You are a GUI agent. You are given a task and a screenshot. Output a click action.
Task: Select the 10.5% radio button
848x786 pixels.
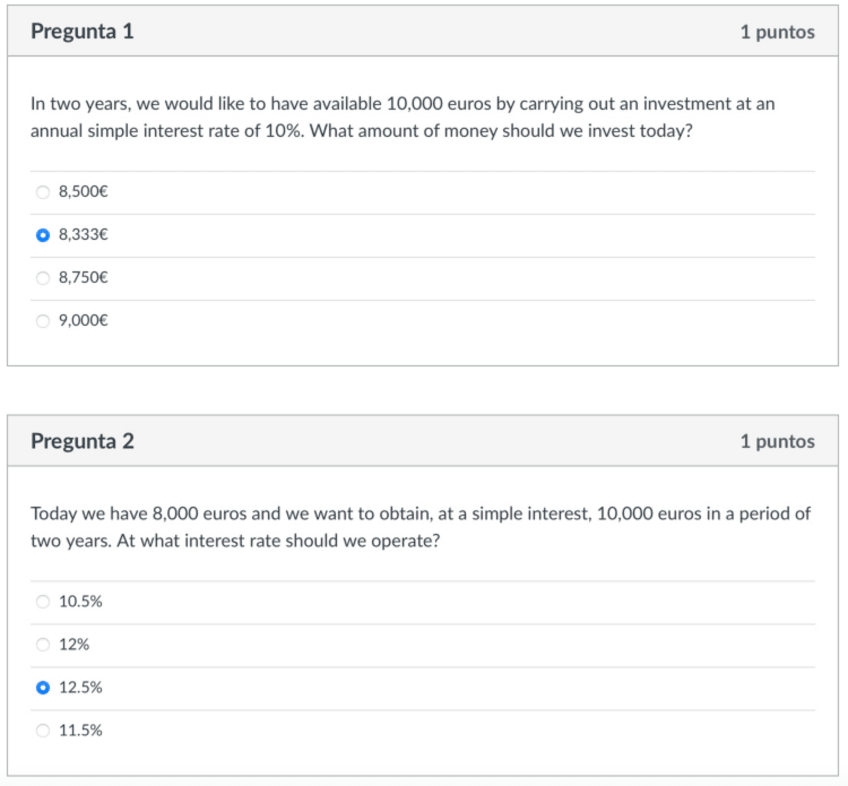pyautogui.click(x=42, y=602)
